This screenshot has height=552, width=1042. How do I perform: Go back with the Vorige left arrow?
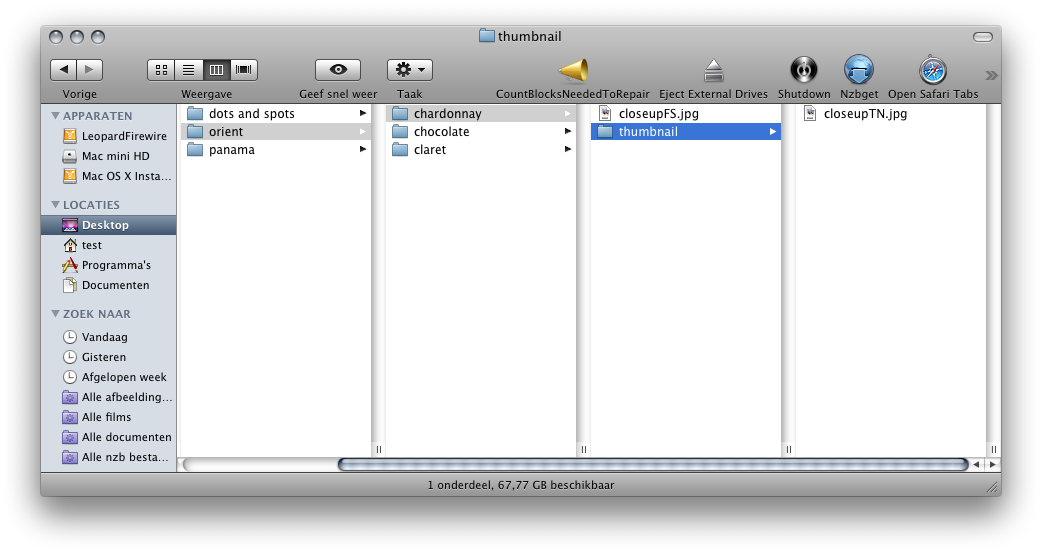[x=64, y=69]
